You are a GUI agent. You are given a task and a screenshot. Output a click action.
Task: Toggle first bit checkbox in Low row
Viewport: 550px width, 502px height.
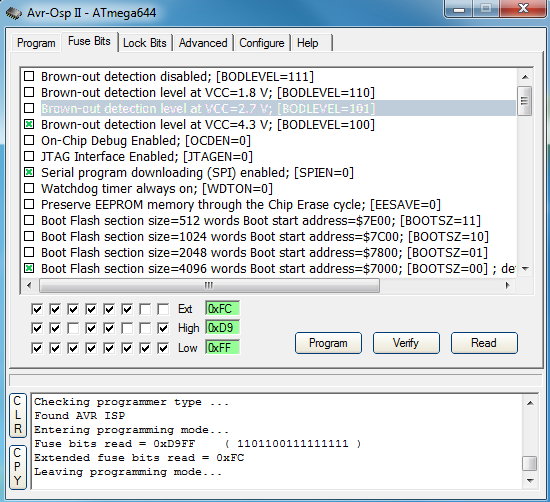pos(37,348)
